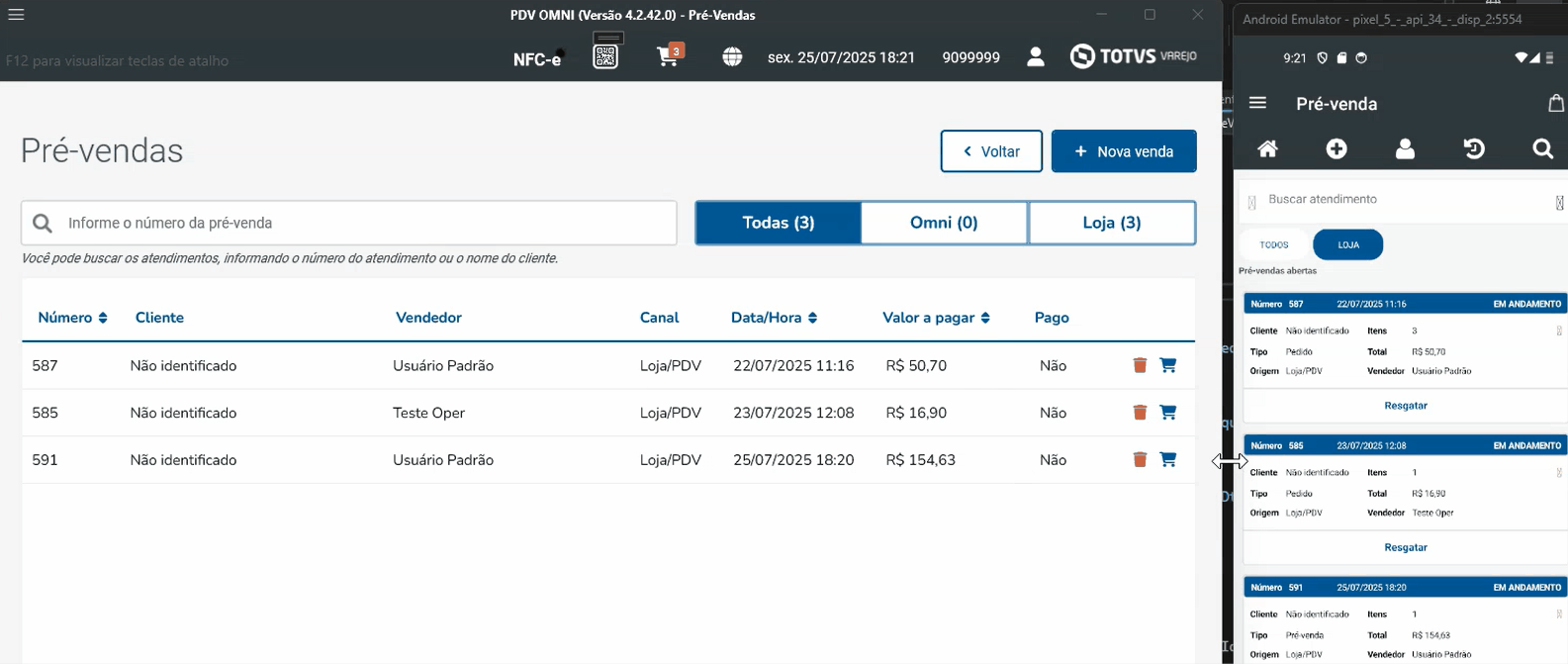Toggle the TODOS filter chip
The height and width of the screenshot is (664, 1568).
(x=1274, y=244)
